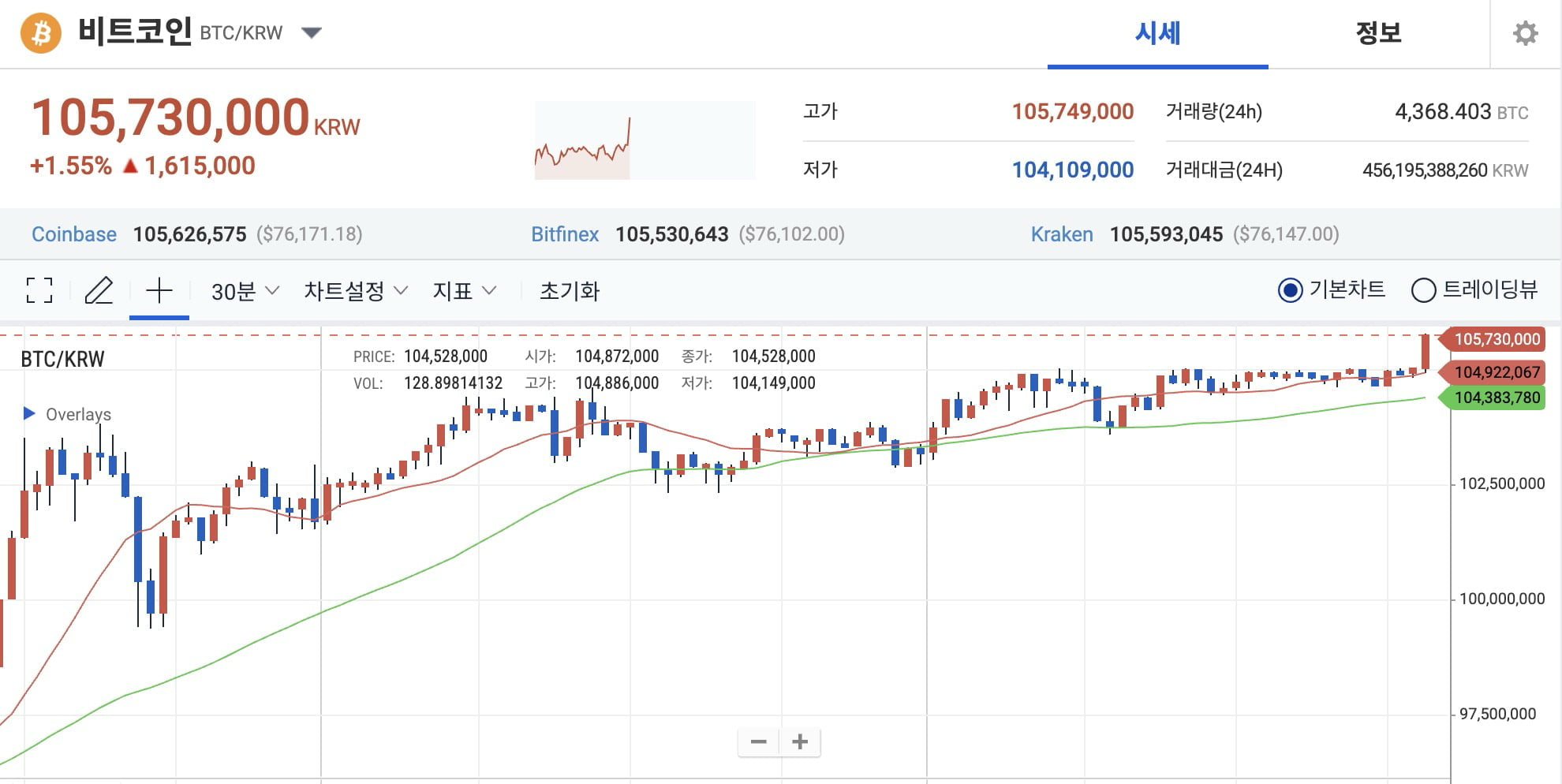Click the Kraken dollar price ($76,147.00)
The height and width of the screenshot is (784, 1562).
(1286, 234)
